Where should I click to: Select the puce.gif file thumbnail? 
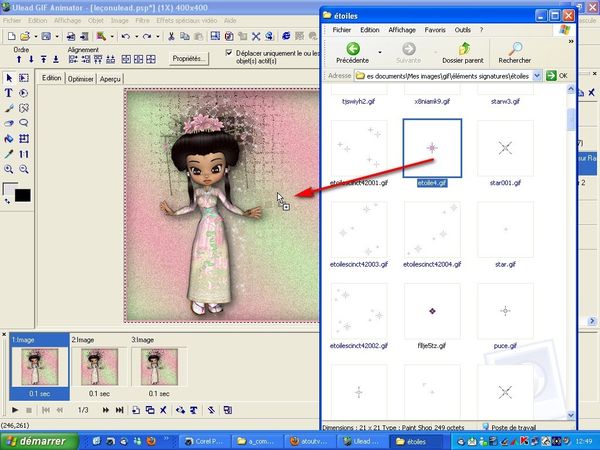point(505,311)
